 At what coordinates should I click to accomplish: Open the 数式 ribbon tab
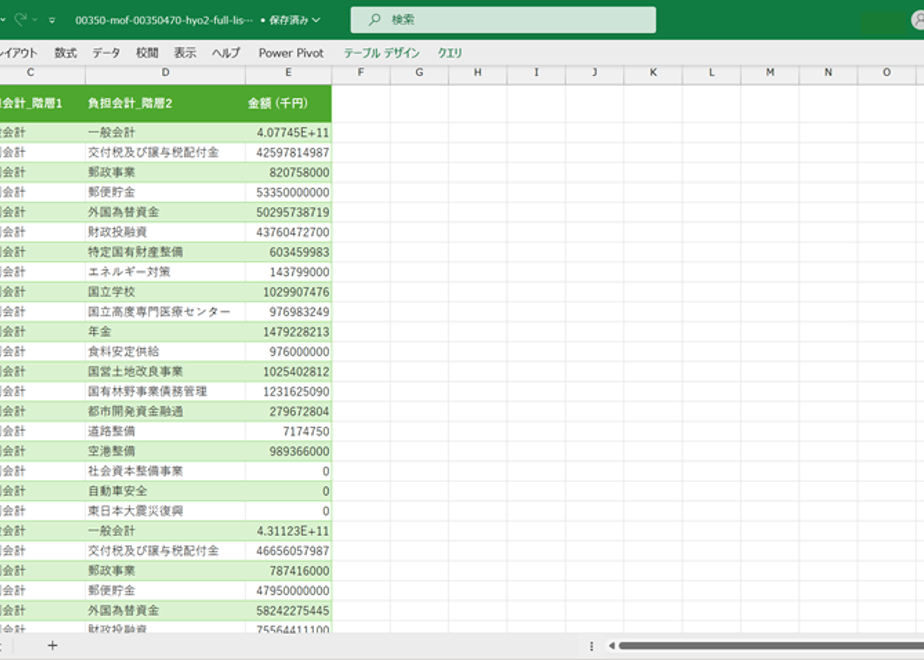pos(65,53)
